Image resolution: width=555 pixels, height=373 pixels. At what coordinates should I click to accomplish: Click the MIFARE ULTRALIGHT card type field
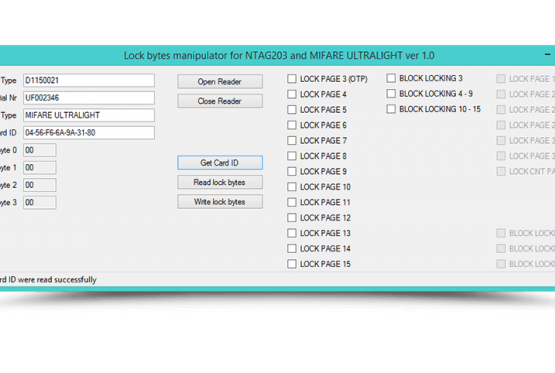click(x=89, y=115)
